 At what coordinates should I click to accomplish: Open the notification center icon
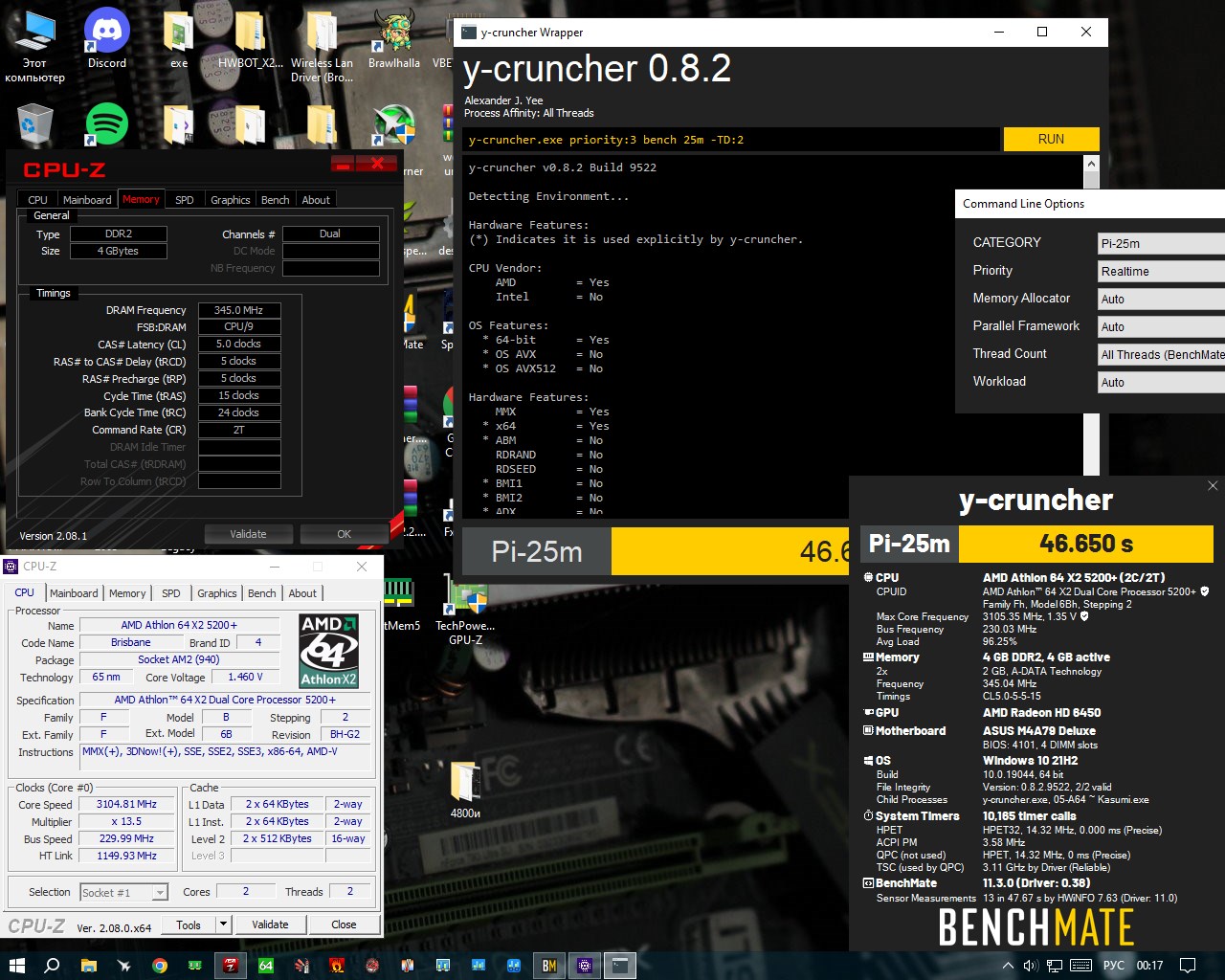1188,965
